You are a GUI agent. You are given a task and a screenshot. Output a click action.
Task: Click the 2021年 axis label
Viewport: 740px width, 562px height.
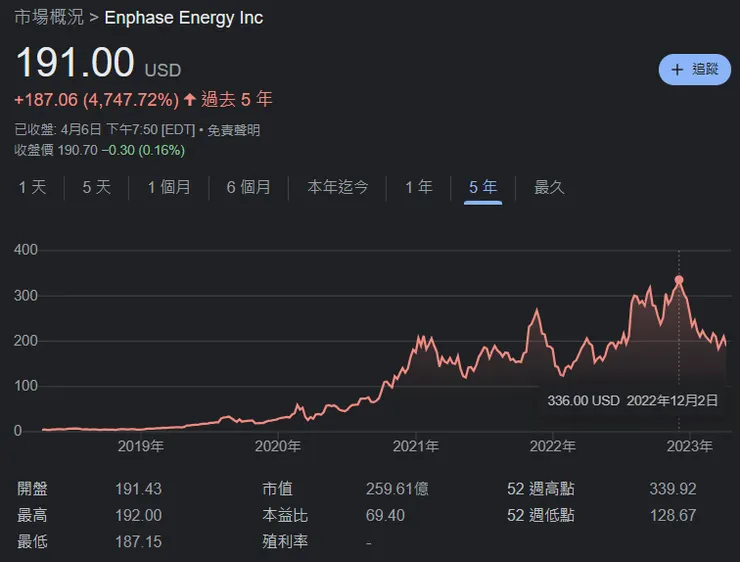415,446
